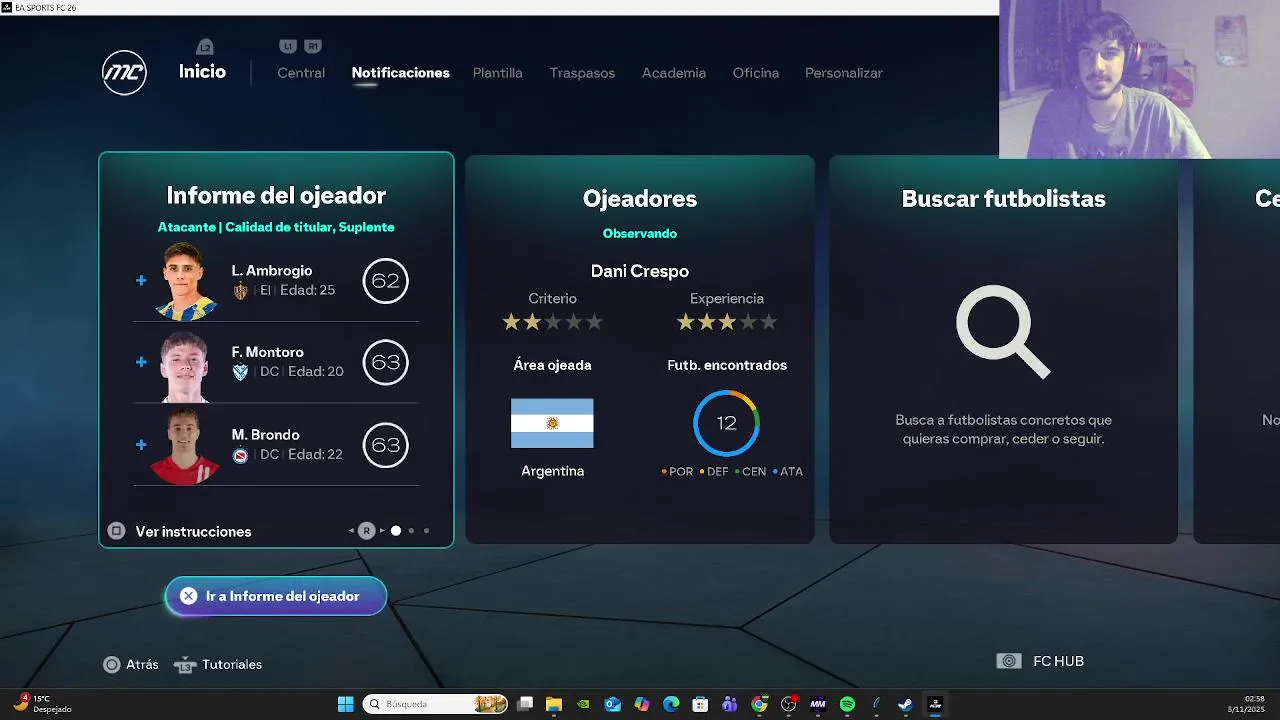
Task: Click Ver instrucciones label
Action: pyautogui.click(x=193, y=532)
